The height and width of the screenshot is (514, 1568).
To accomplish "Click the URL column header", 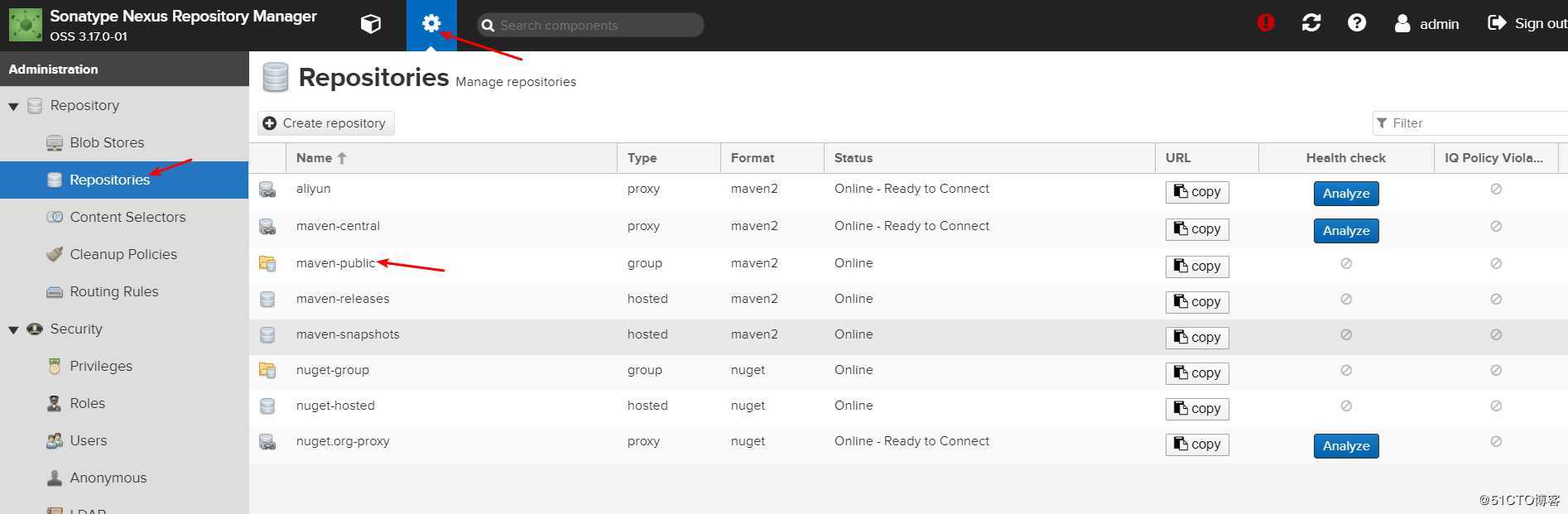I will (1207, 158).
